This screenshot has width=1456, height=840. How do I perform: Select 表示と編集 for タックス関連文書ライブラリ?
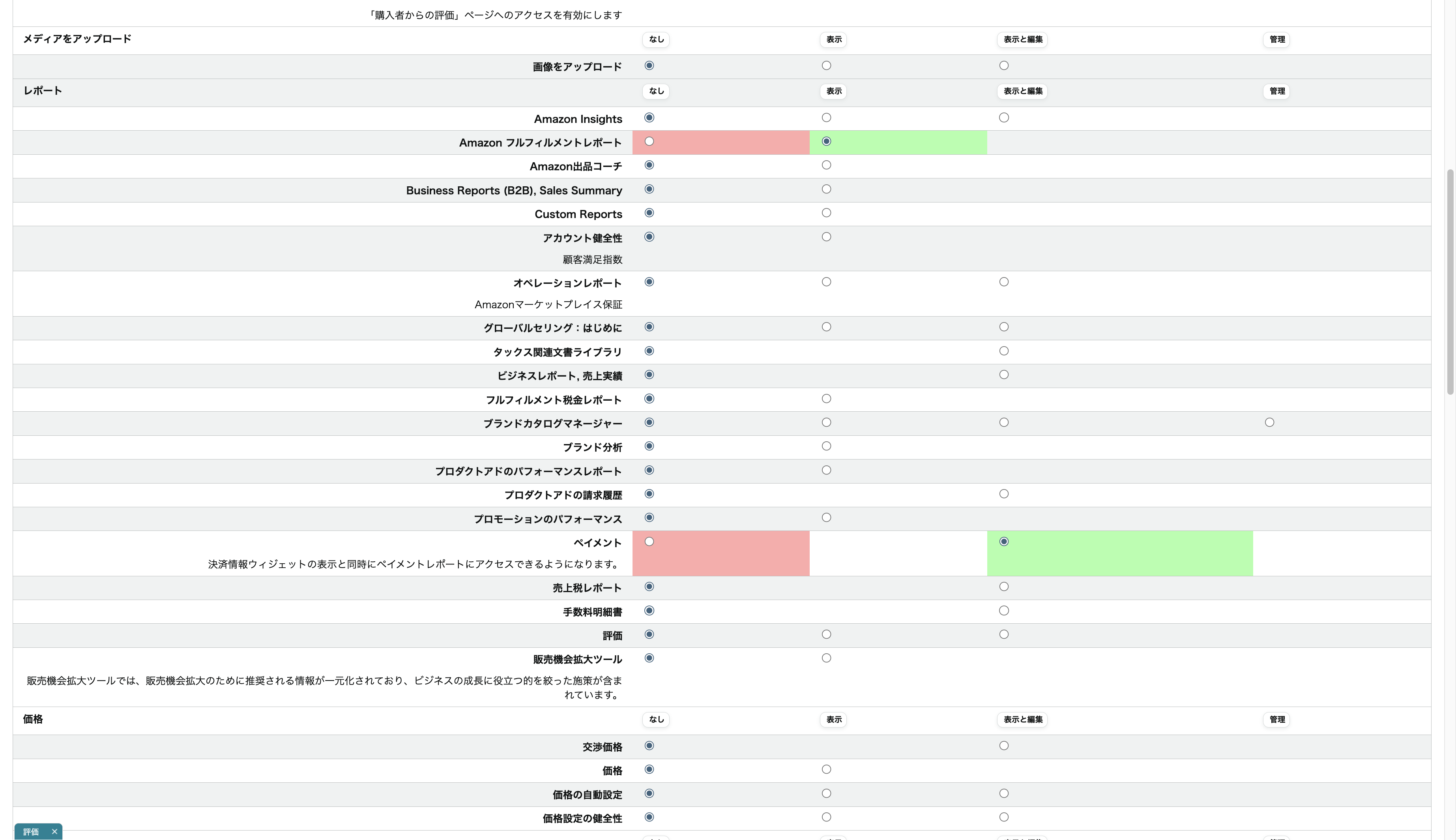[1004, 351]
